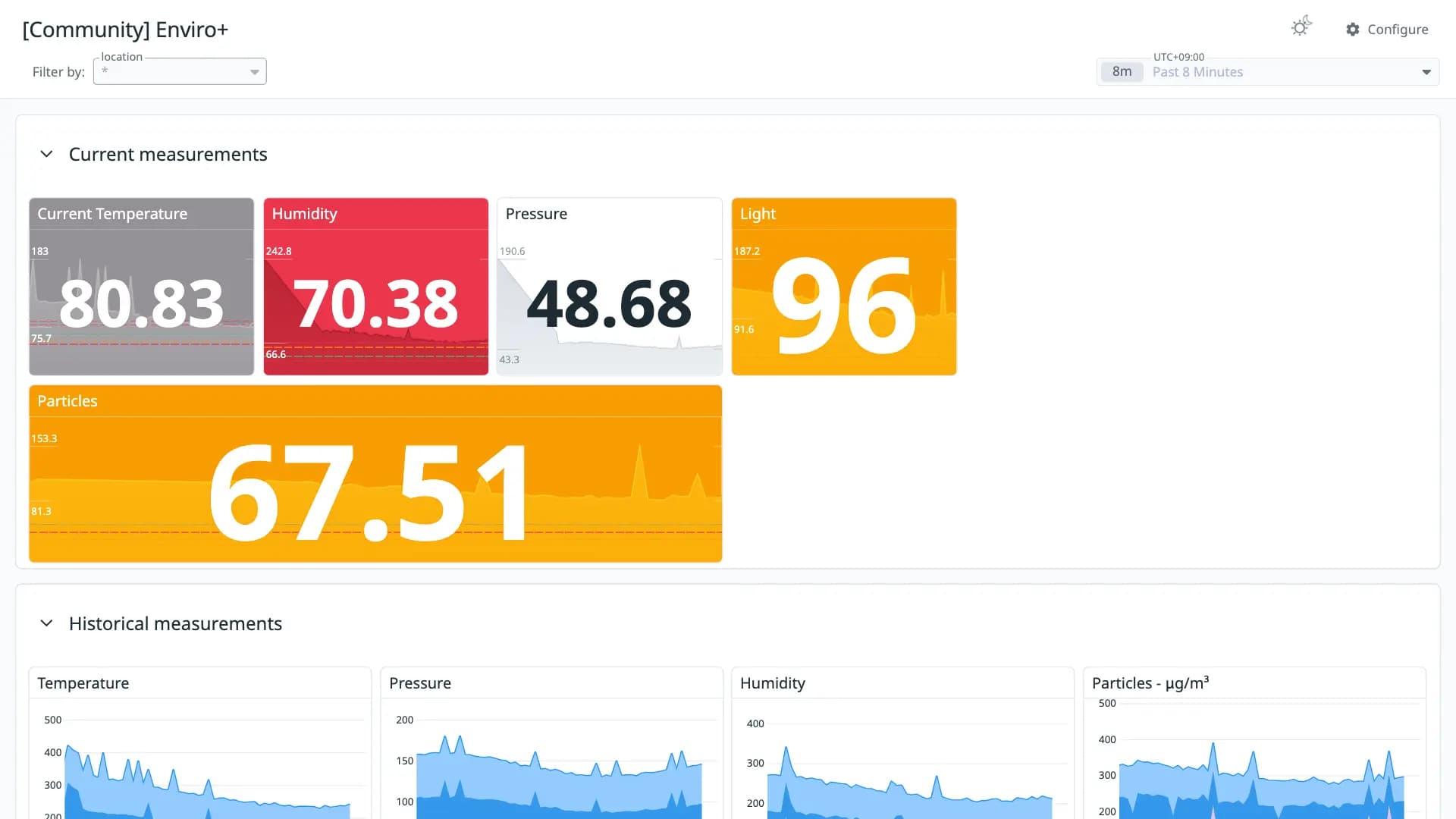Collapse the Historical measurements section
The width and height of the screenshot is (1456, 819).
[46, 623]
